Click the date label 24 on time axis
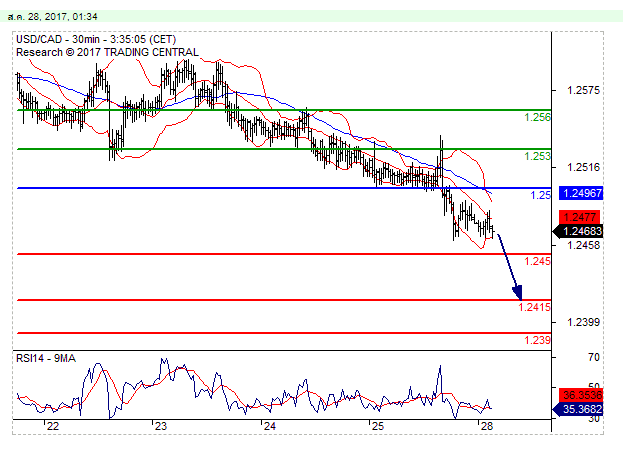This screenshot has width=623, height=453. tap(270, 426)
